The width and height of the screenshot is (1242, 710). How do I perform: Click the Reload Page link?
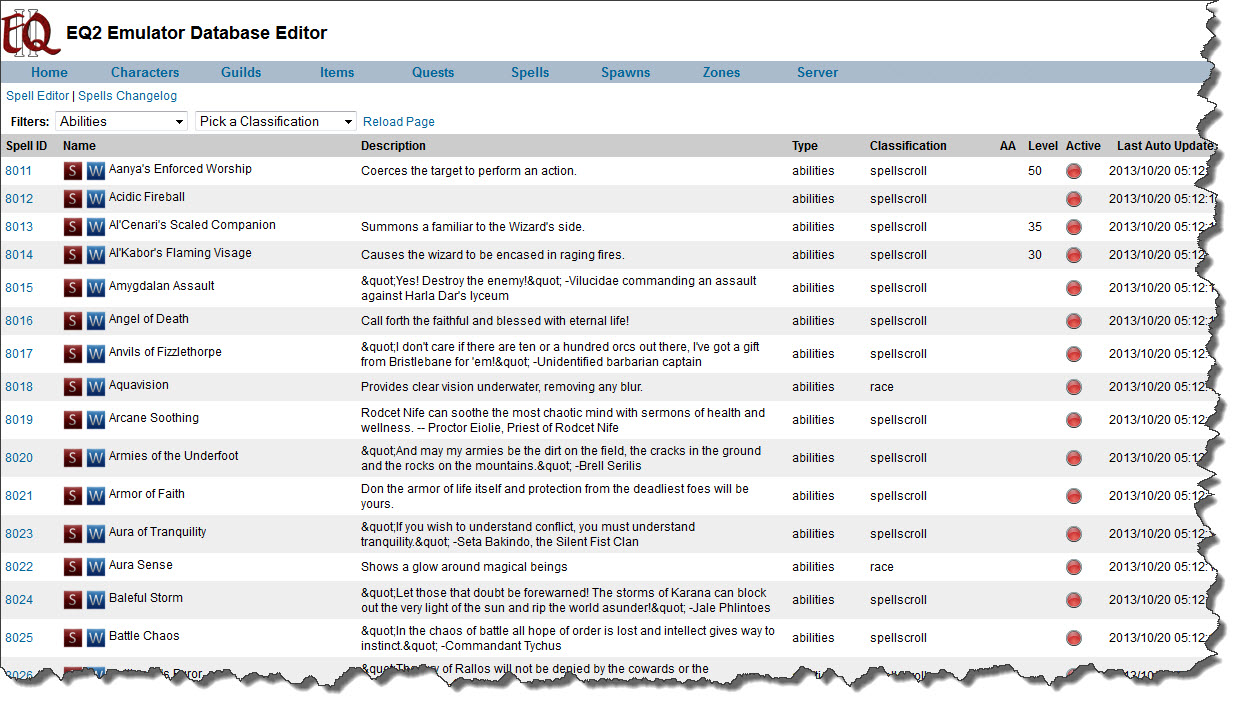(x=399, y=122)
